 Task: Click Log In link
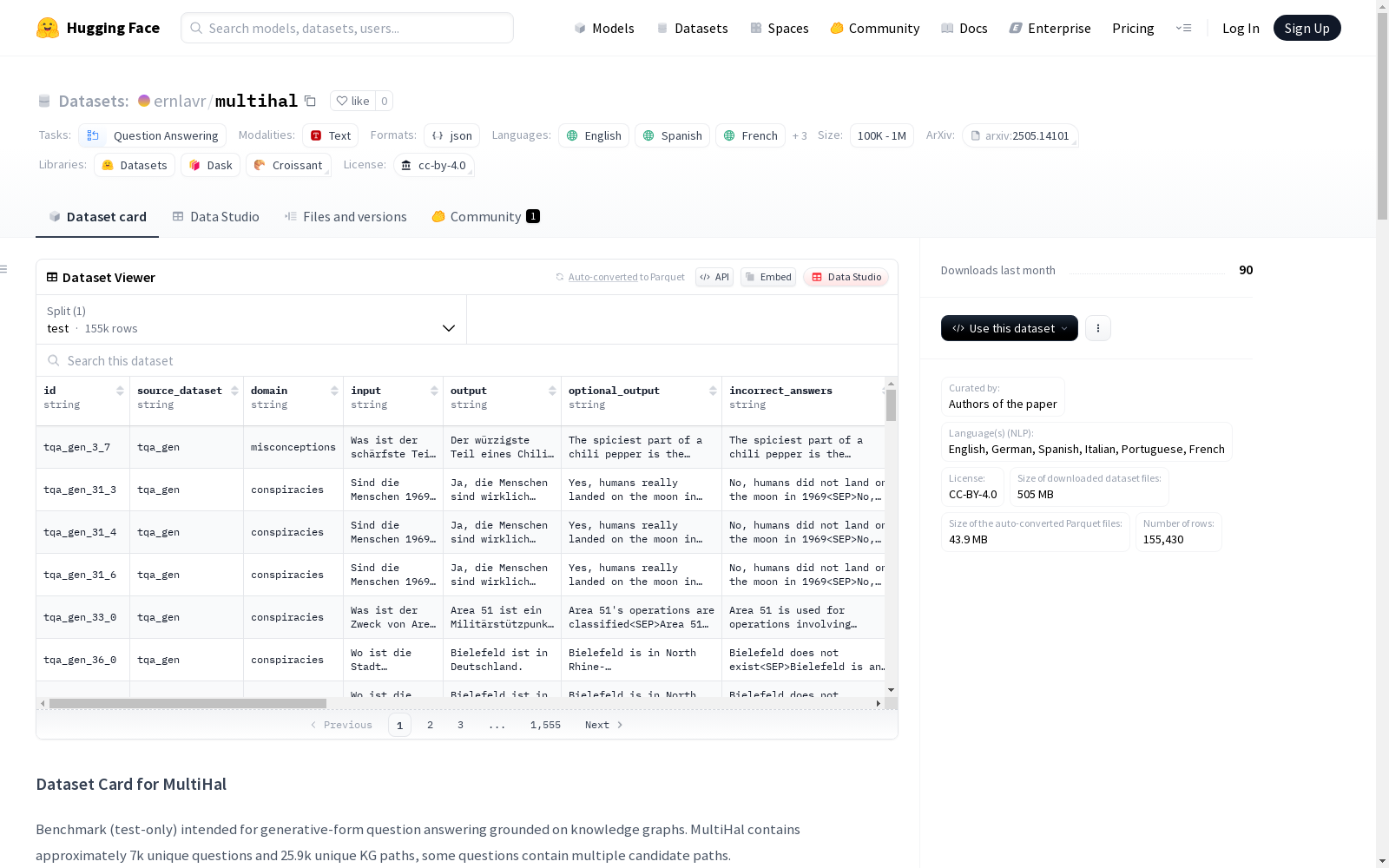click(x=1241, y=28)
